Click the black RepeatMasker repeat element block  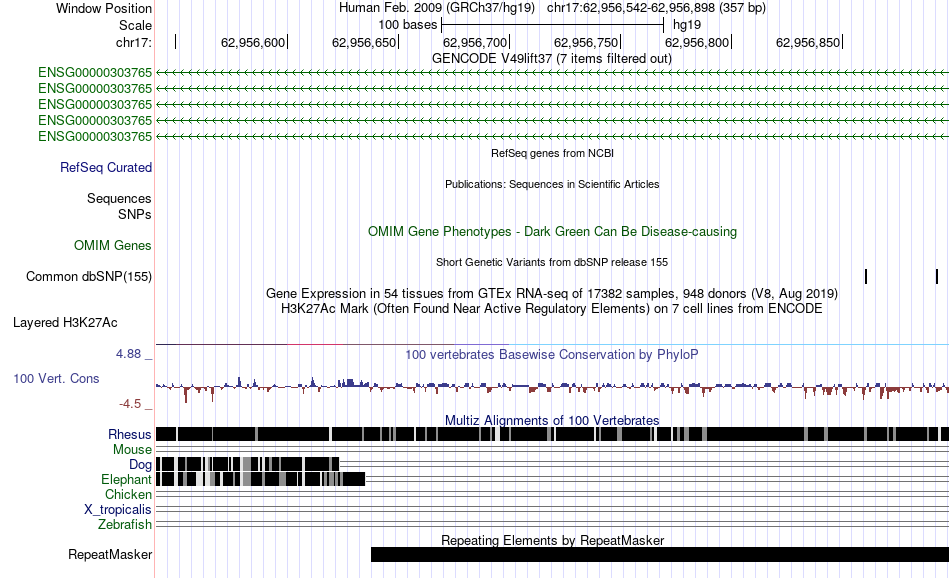(x=660, y=554)
